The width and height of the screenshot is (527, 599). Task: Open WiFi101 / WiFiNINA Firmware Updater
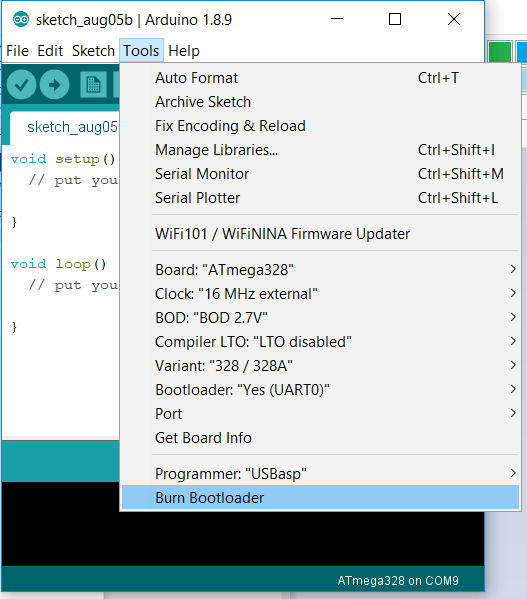(x=320, y=234)
